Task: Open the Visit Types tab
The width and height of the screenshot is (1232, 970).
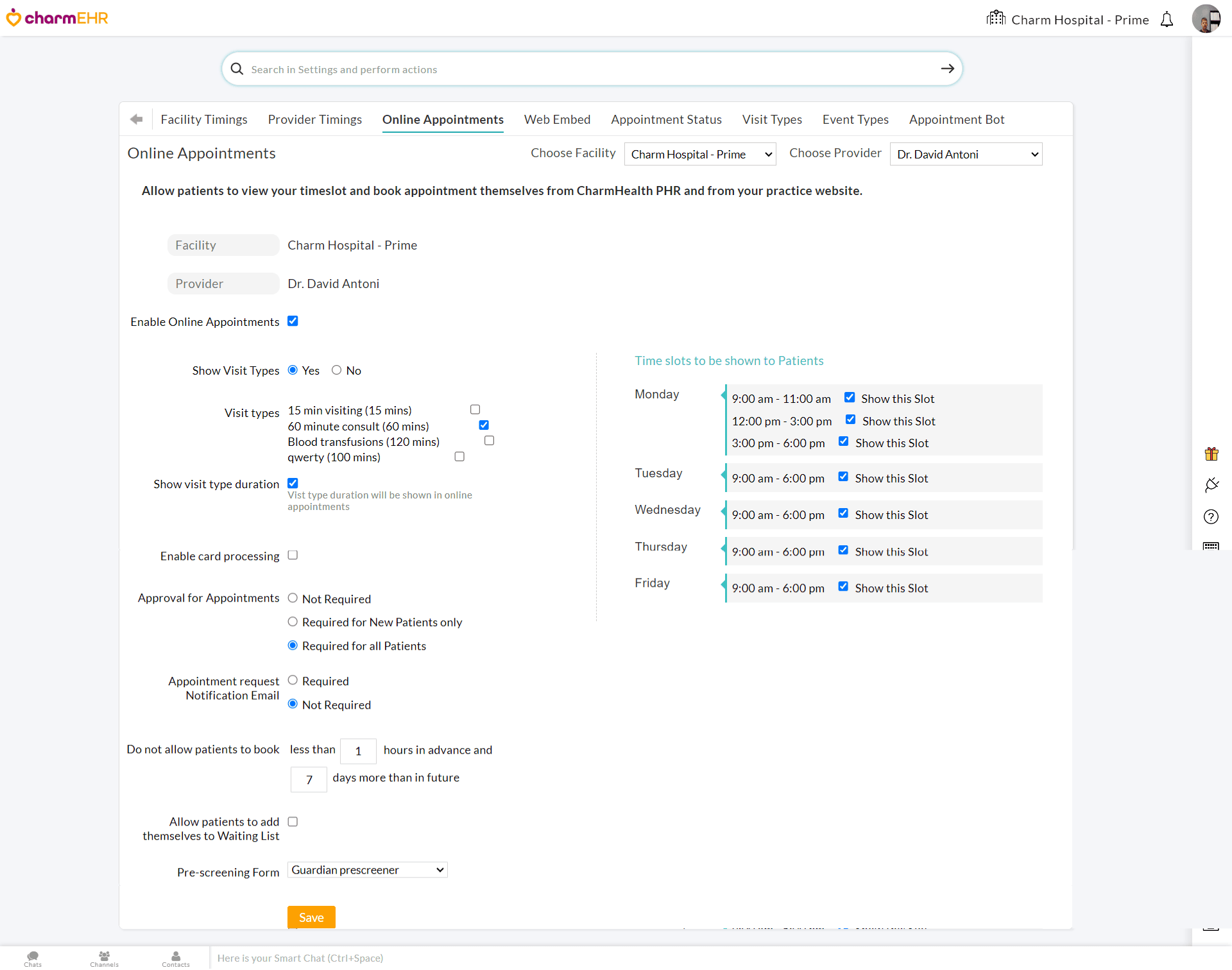Action: 771,119
